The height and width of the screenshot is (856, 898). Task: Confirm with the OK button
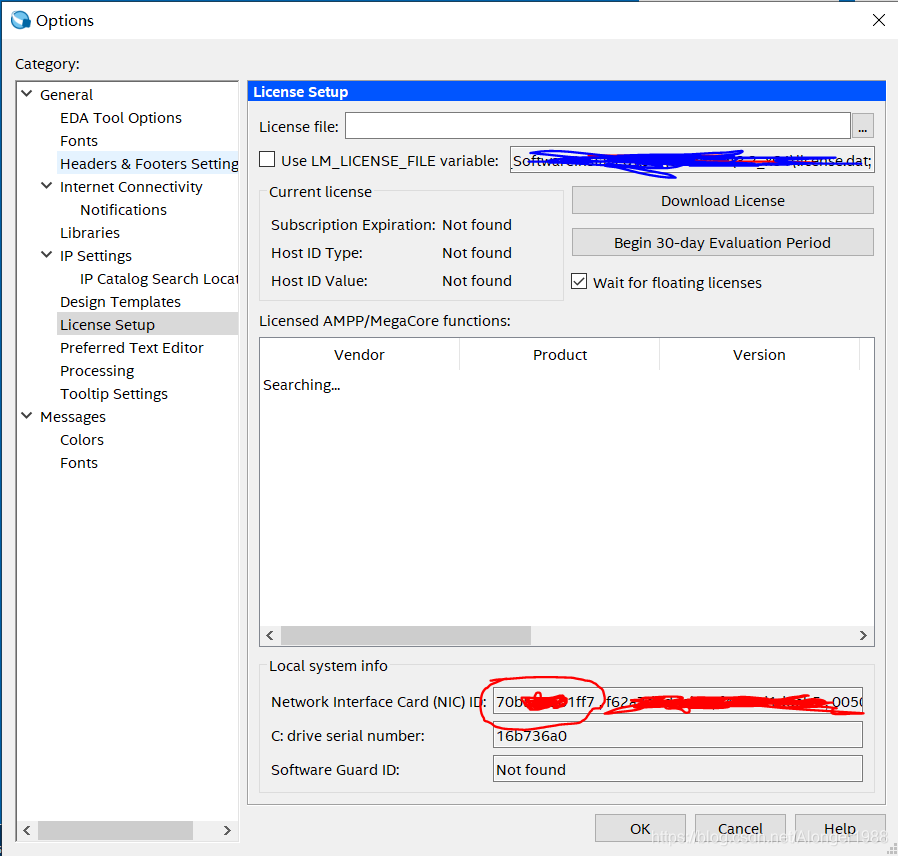point(640,828)
